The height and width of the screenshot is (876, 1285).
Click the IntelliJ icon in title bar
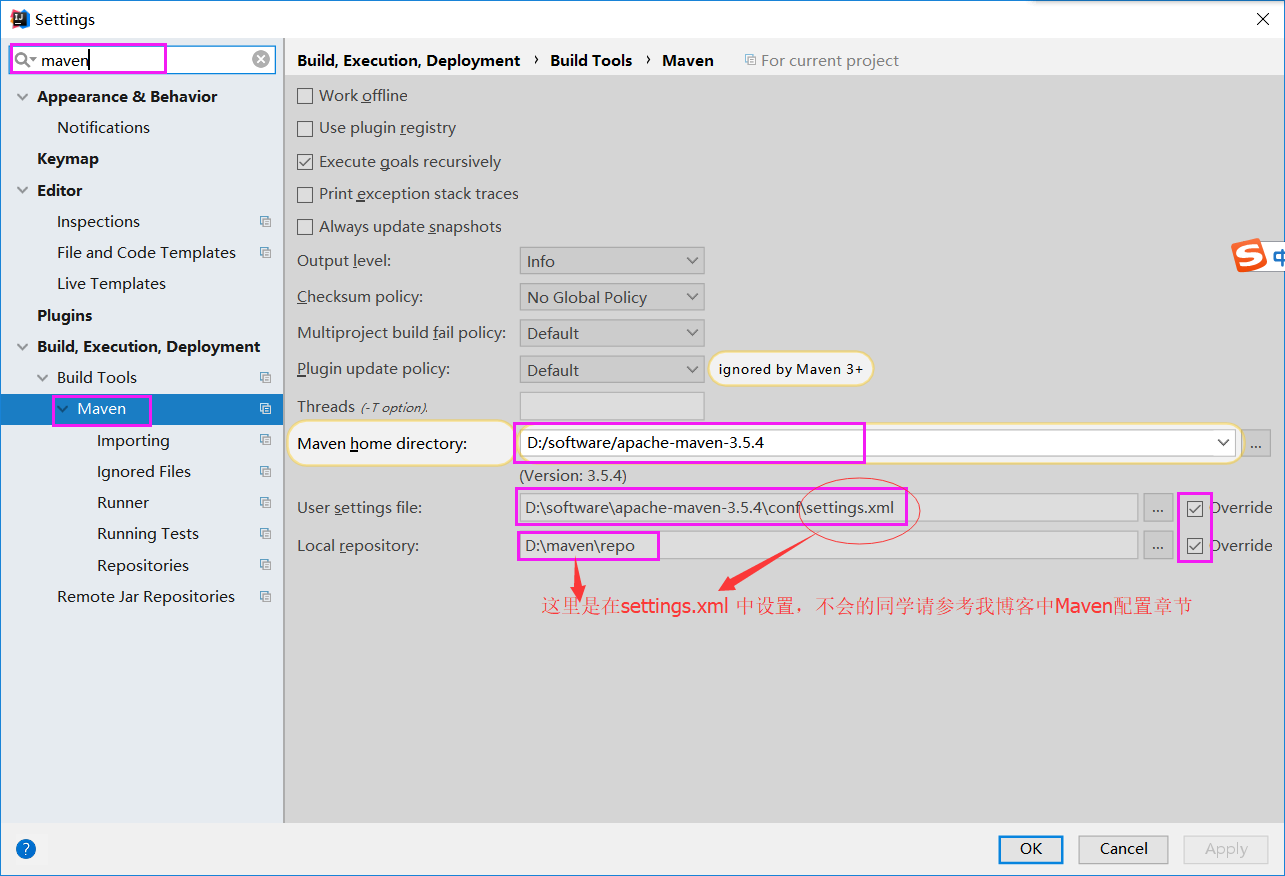[x=19, y=19]
